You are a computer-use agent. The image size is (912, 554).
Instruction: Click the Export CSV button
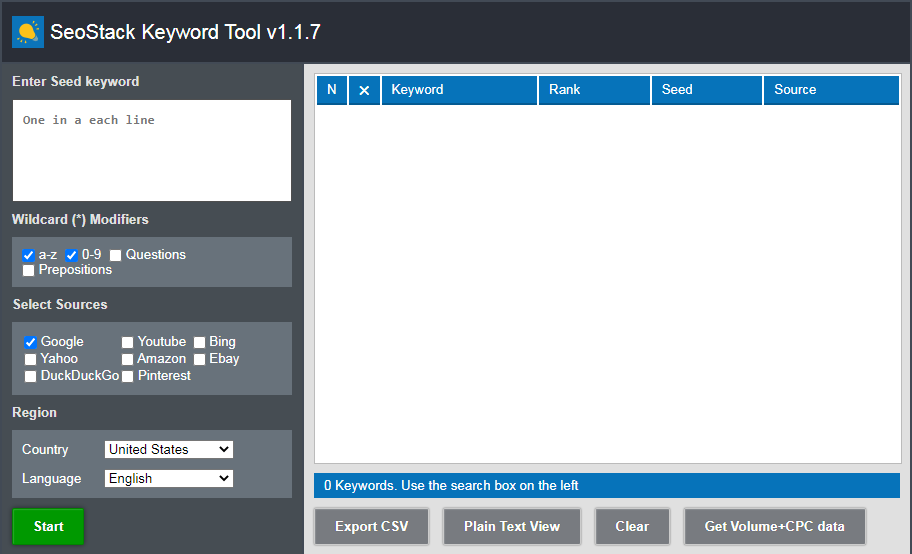pyautogui.click(x=372, y=527)
